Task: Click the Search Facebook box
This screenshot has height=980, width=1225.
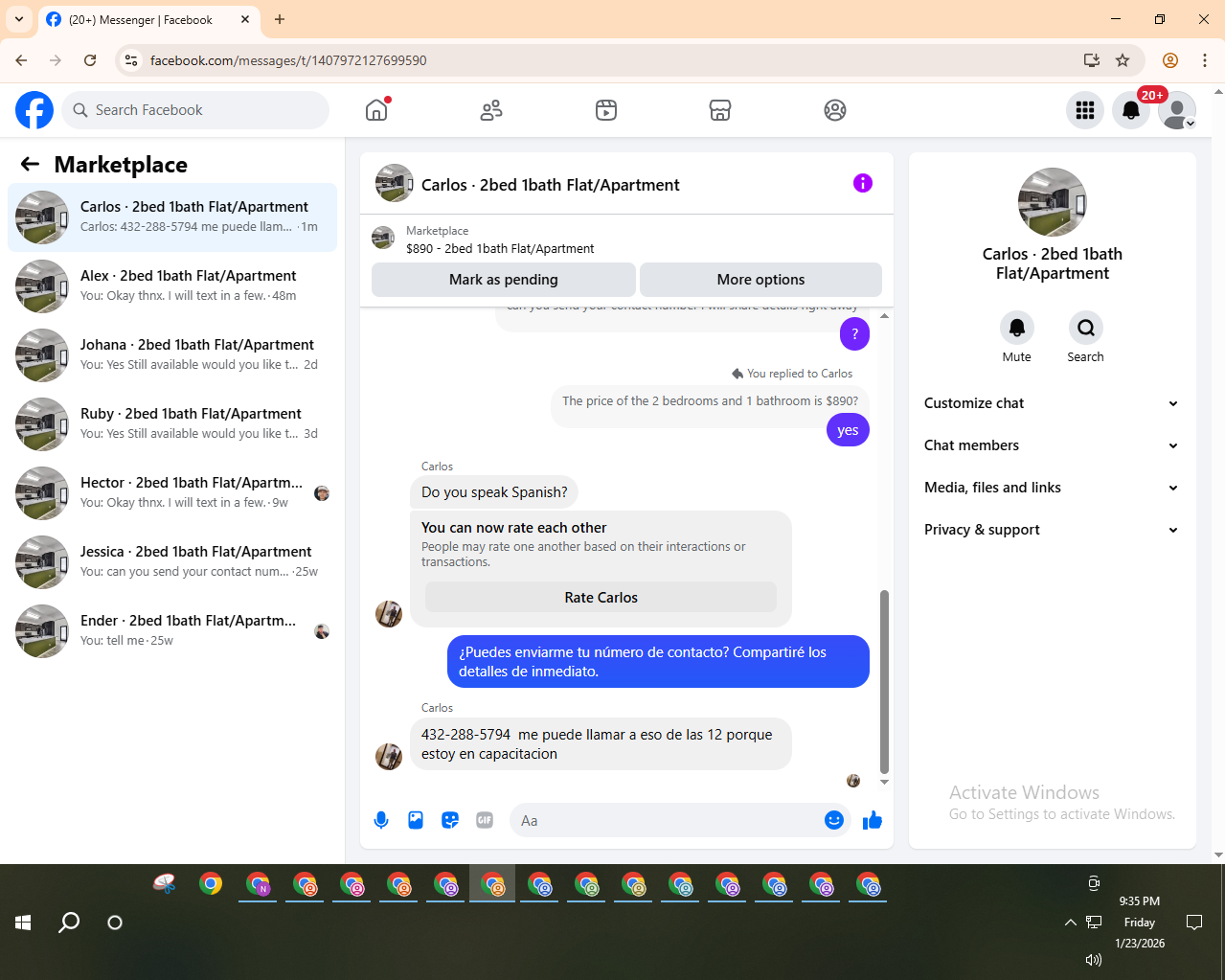Action: [195, 110]
